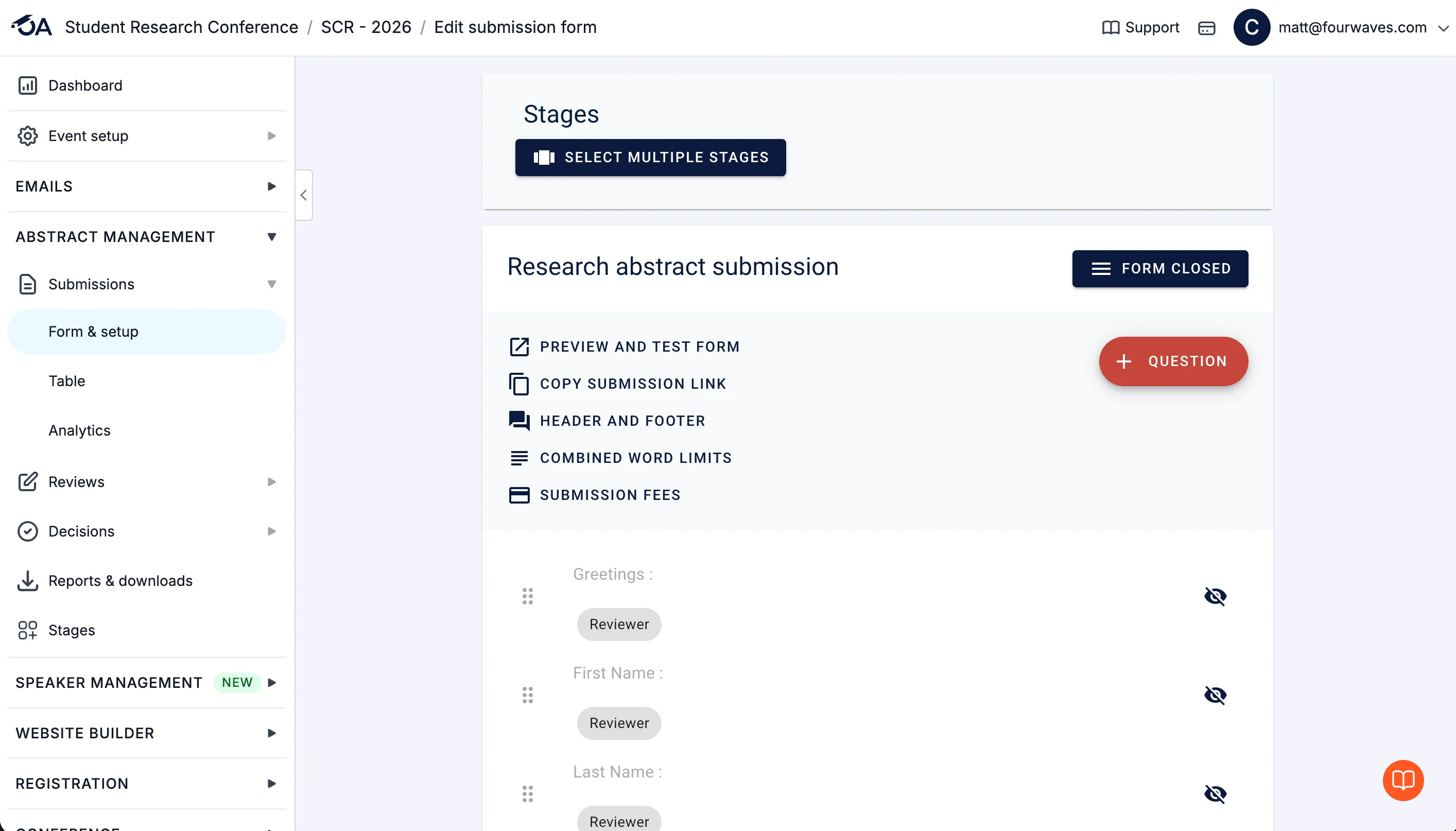Toggle visibility of First Name question
Image resolution: width=1456 pixels, height=831 pixels.
pos(1215,695)
